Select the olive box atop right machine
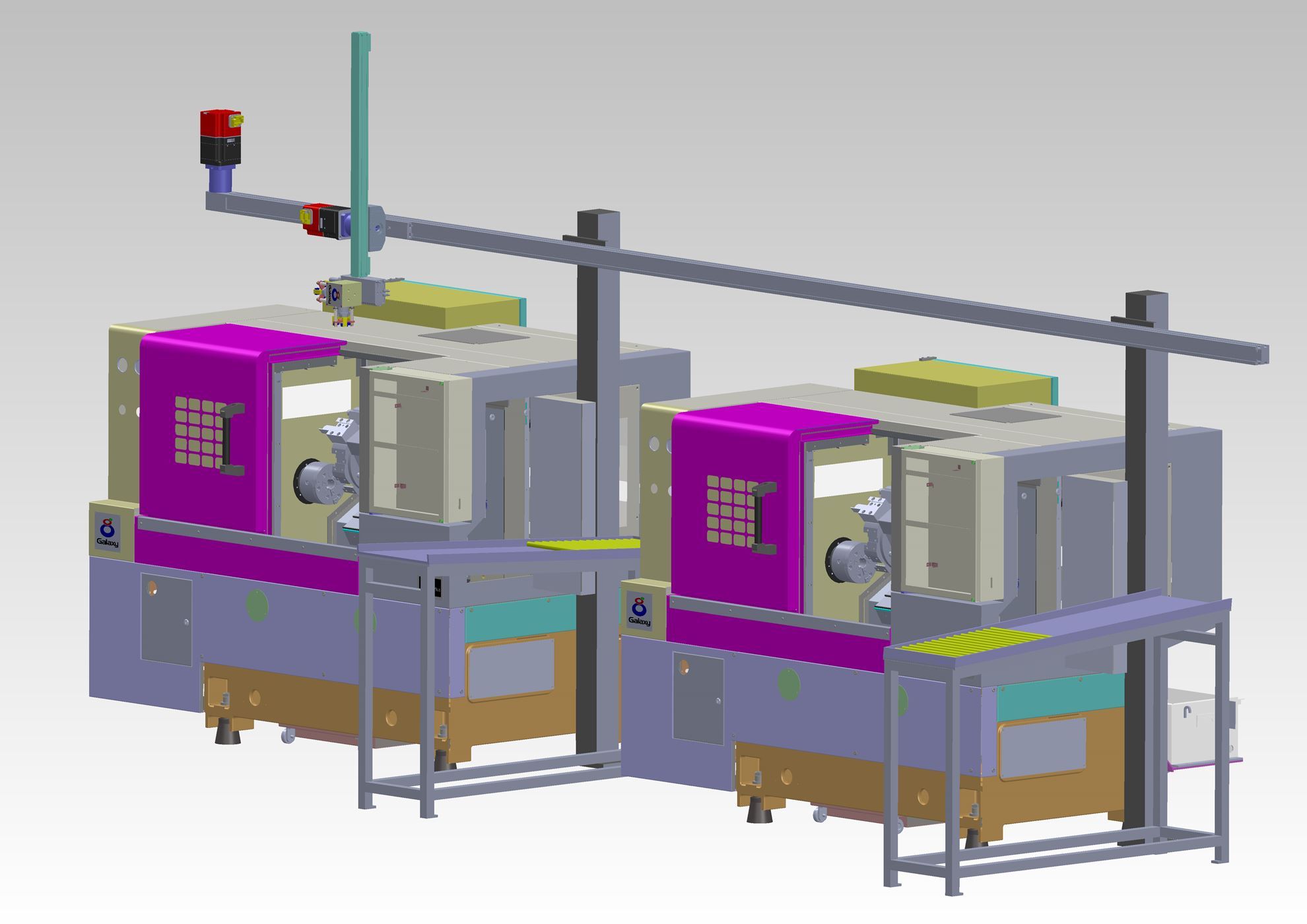Screen dimensions: 1307x924 [951, 385]
